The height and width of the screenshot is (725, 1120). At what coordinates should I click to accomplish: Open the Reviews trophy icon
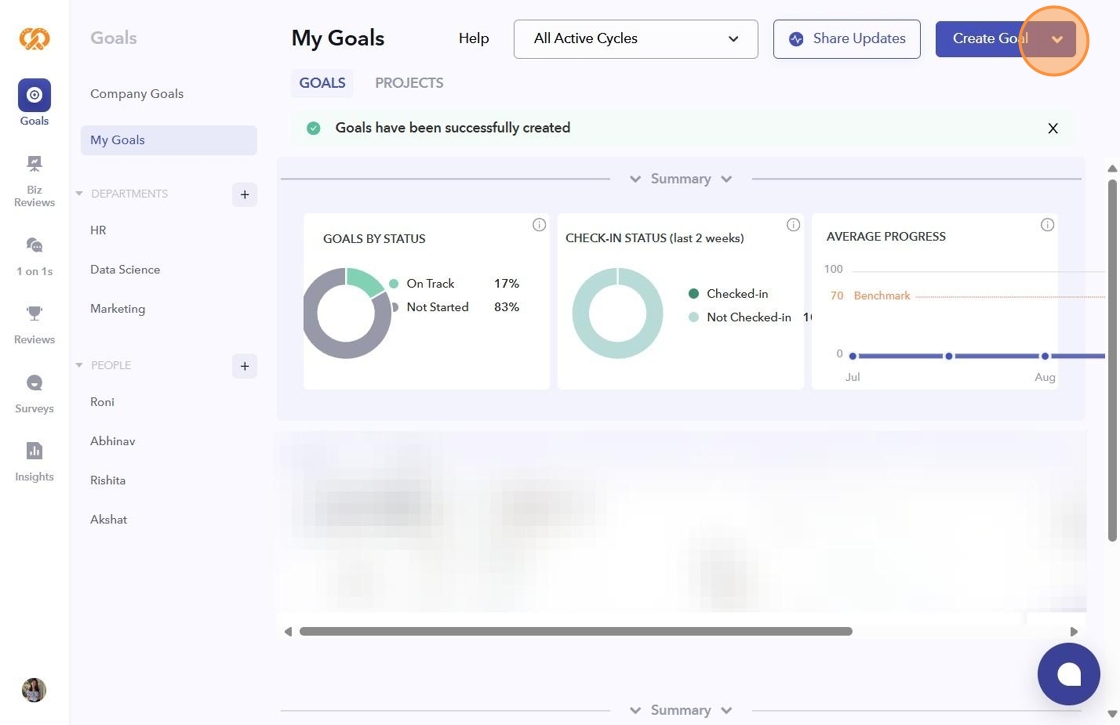34,313
